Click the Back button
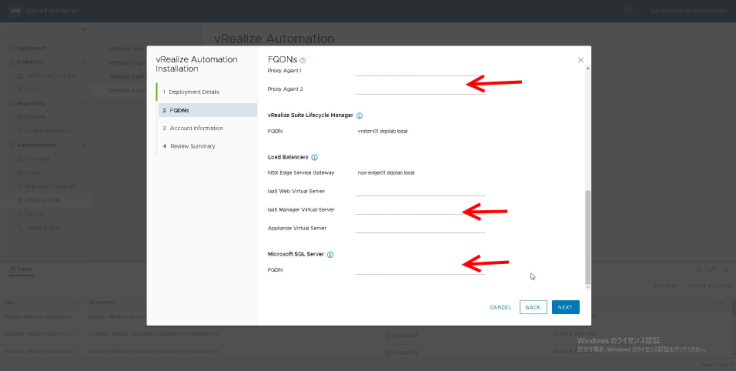 tap(533, 307)
